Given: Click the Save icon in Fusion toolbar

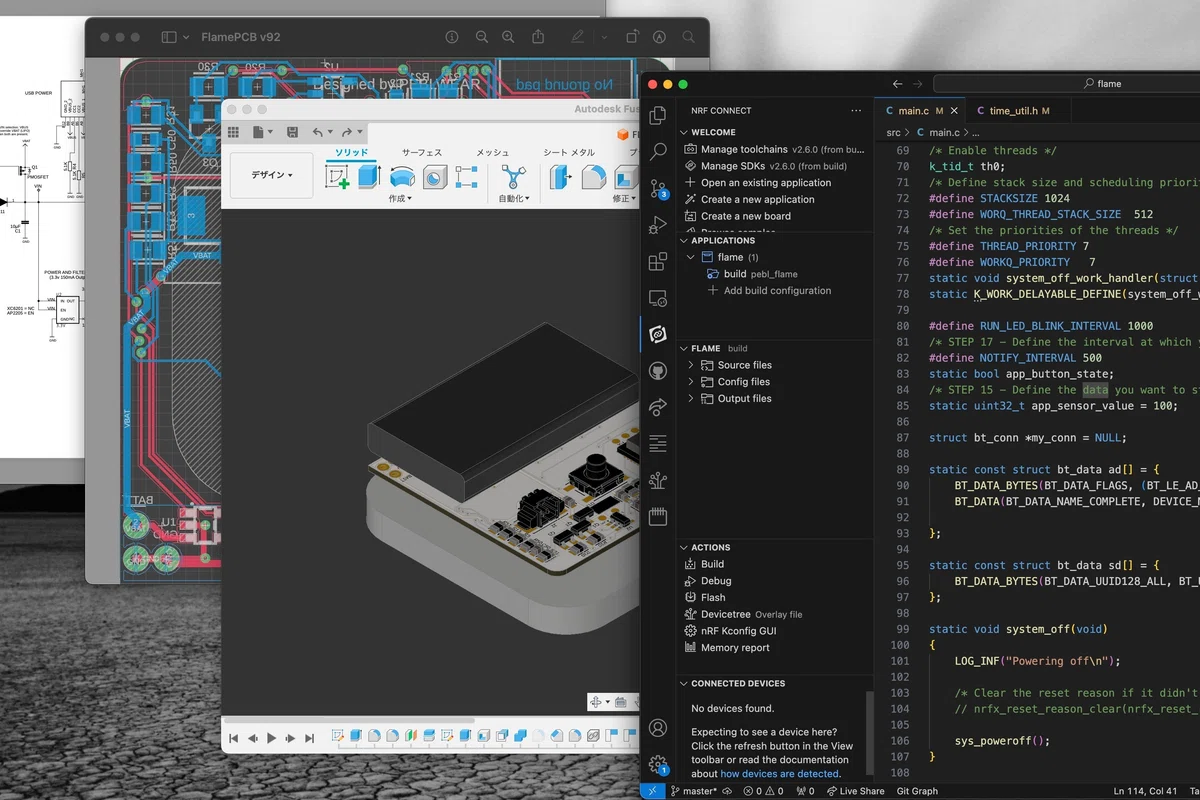Looking at the screenshot, I should (x=292, y=132).
